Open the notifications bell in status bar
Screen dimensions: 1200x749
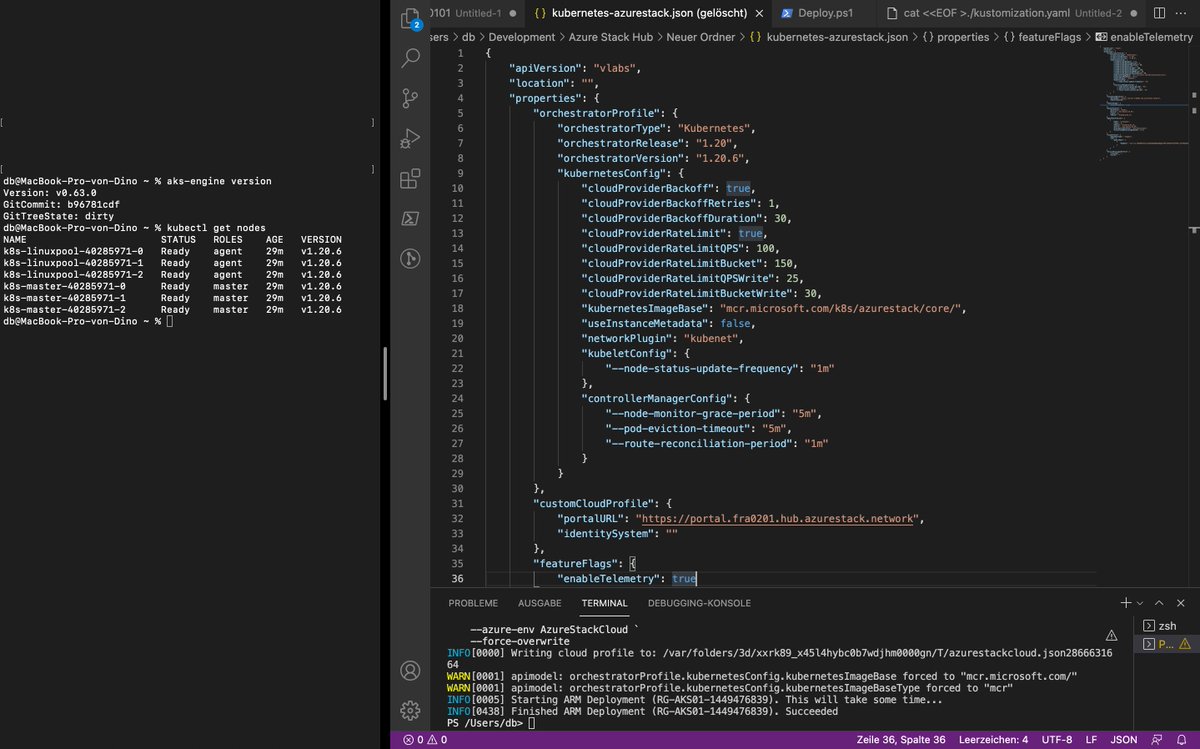tap(1182, 740)
